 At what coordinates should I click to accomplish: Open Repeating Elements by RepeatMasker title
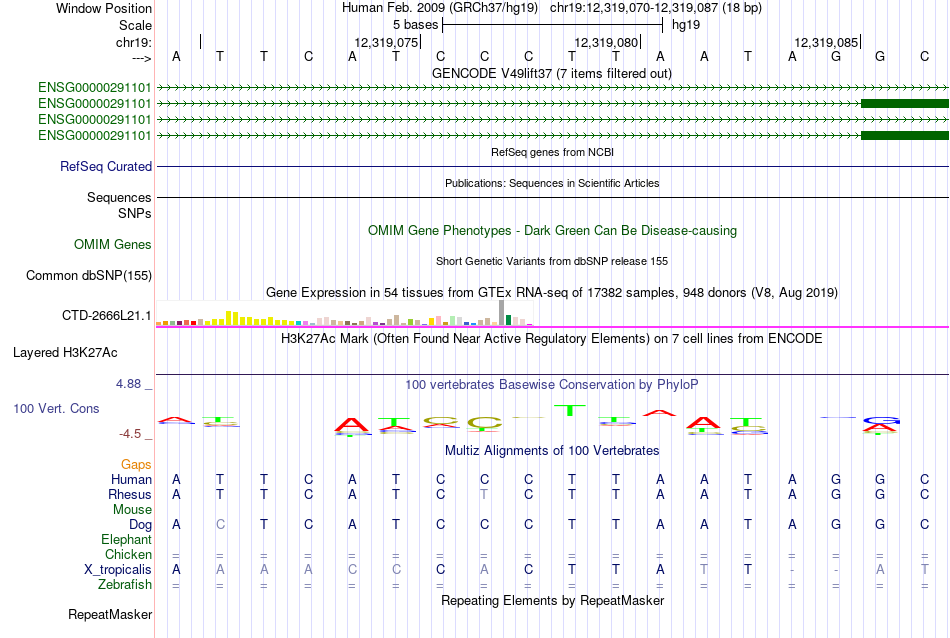pos(552,600)
